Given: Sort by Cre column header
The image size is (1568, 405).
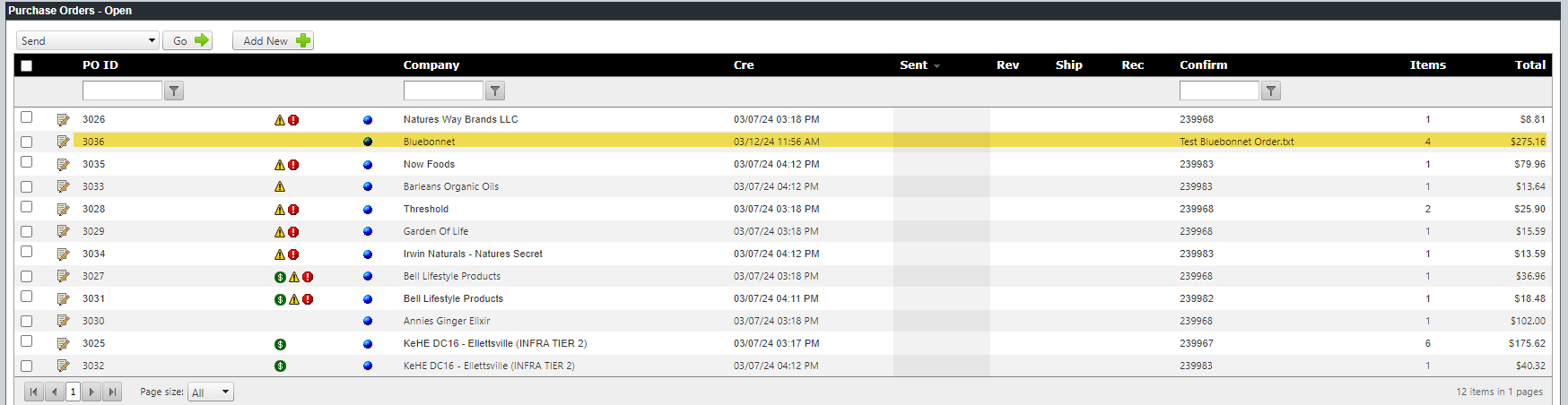Looking at the screenshot, I should click(744, 65).
